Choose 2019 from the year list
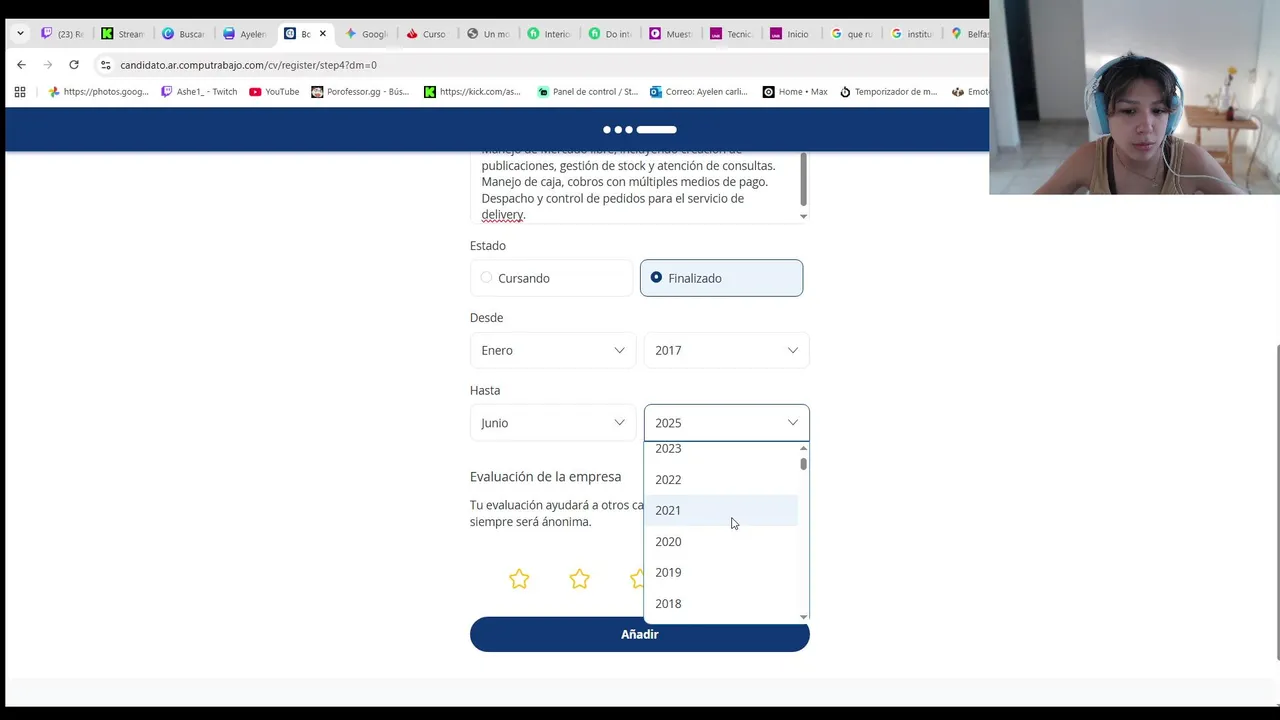Image resolution: width=1280 pixels, height=720 pixels. click(721, 572)
